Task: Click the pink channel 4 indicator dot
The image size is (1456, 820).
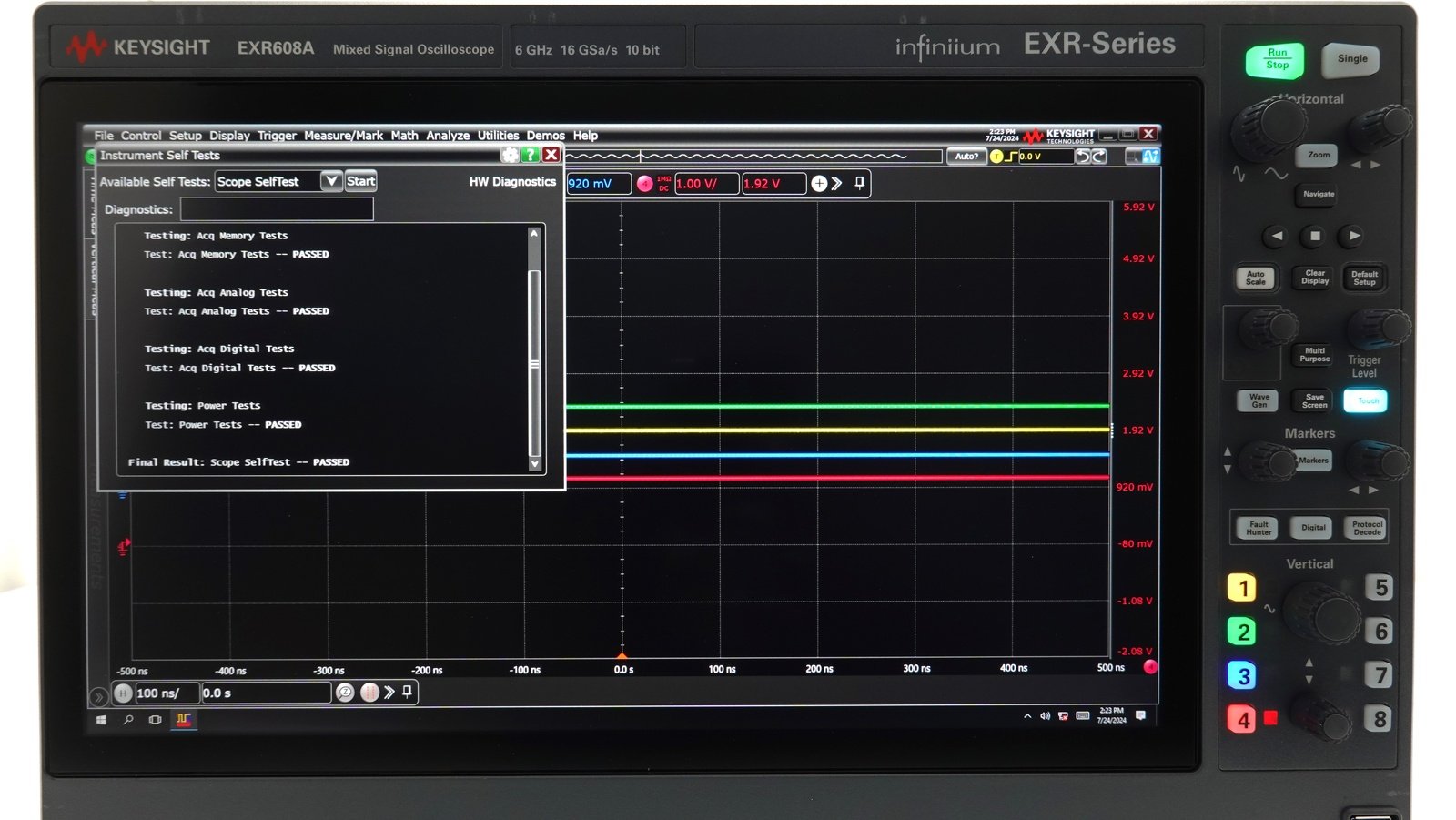Action: coord(1150,667)
